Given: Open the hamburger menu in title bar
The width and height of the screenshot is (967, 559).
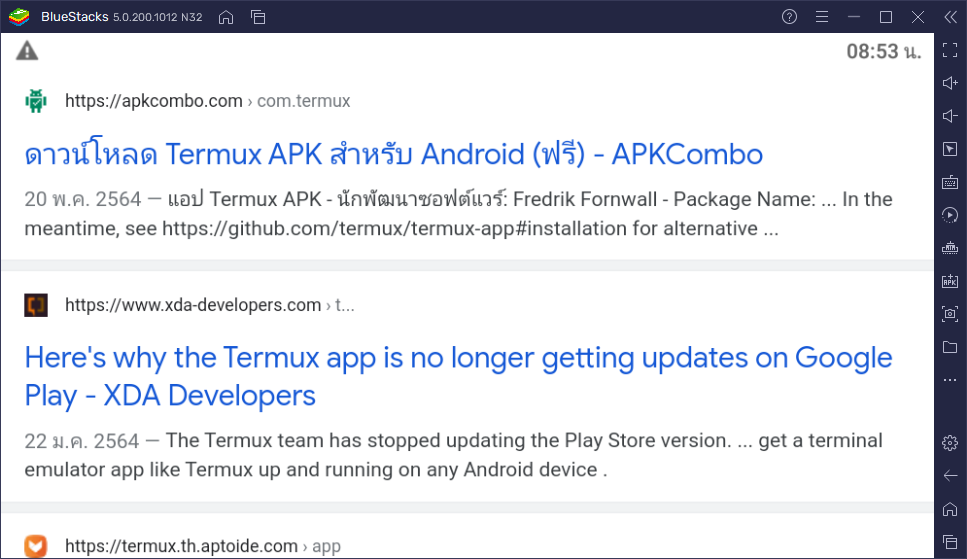Looking at the screenshot, I should [x=821, y=17].
